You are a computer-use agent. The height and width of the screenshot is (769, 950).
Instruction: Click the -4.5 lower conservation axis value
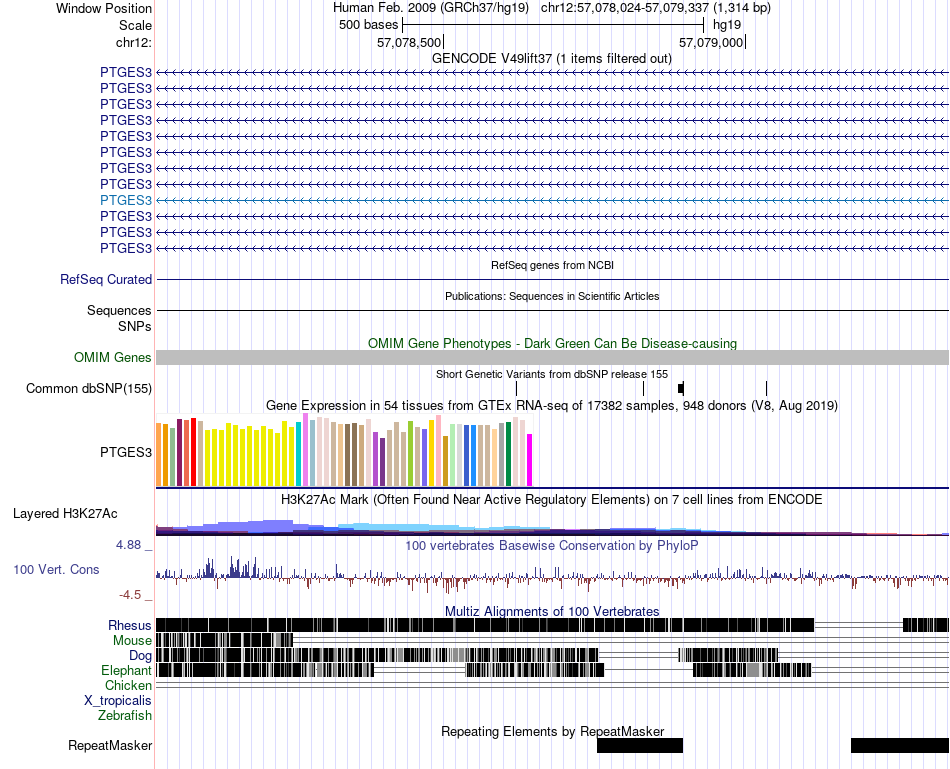pos(130,595)
